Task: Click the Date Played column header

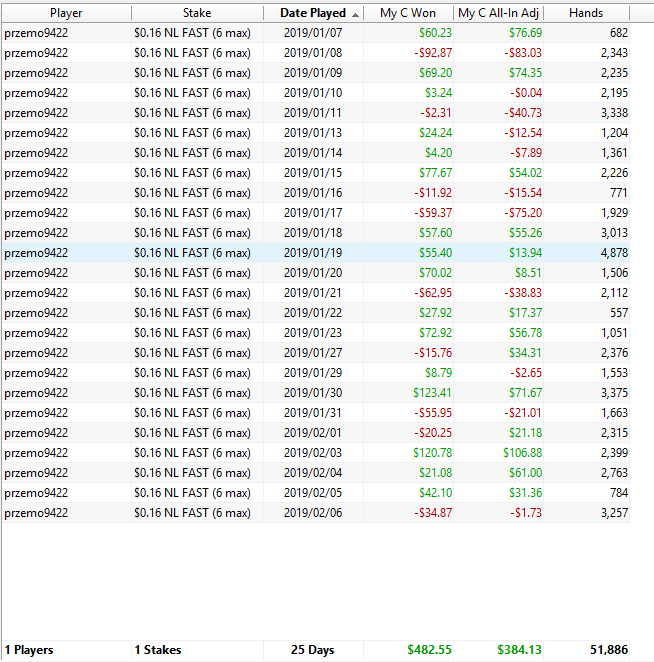Action: [x=313, y=13]
